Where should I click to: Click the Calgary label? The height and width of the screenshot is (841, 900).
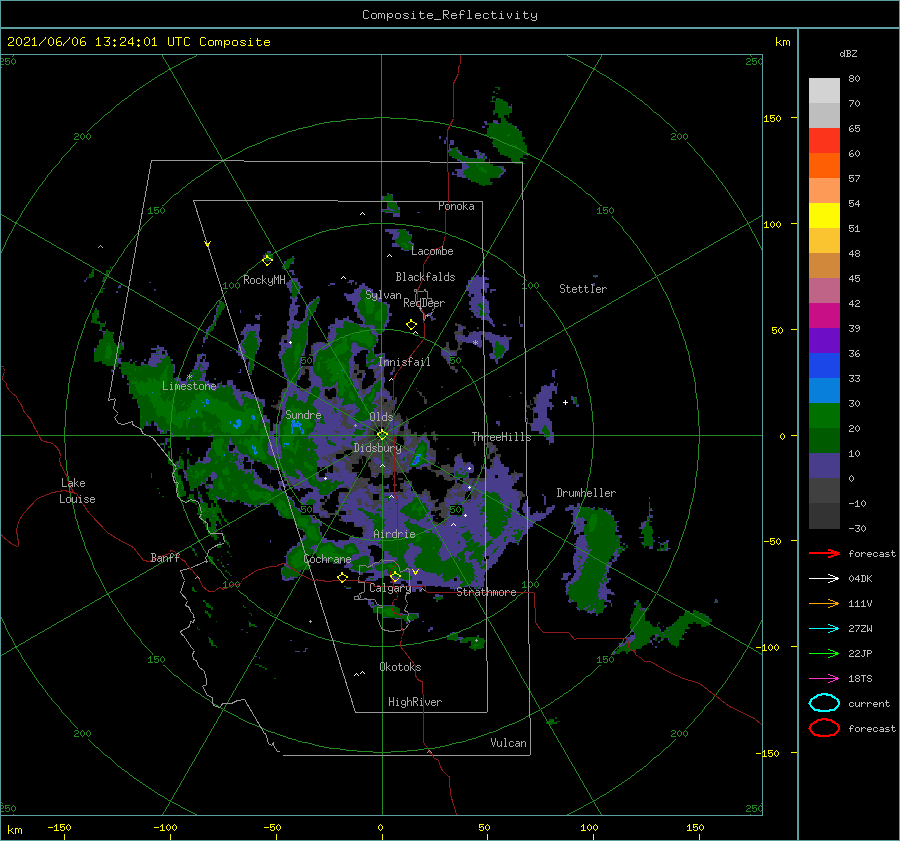390,588
